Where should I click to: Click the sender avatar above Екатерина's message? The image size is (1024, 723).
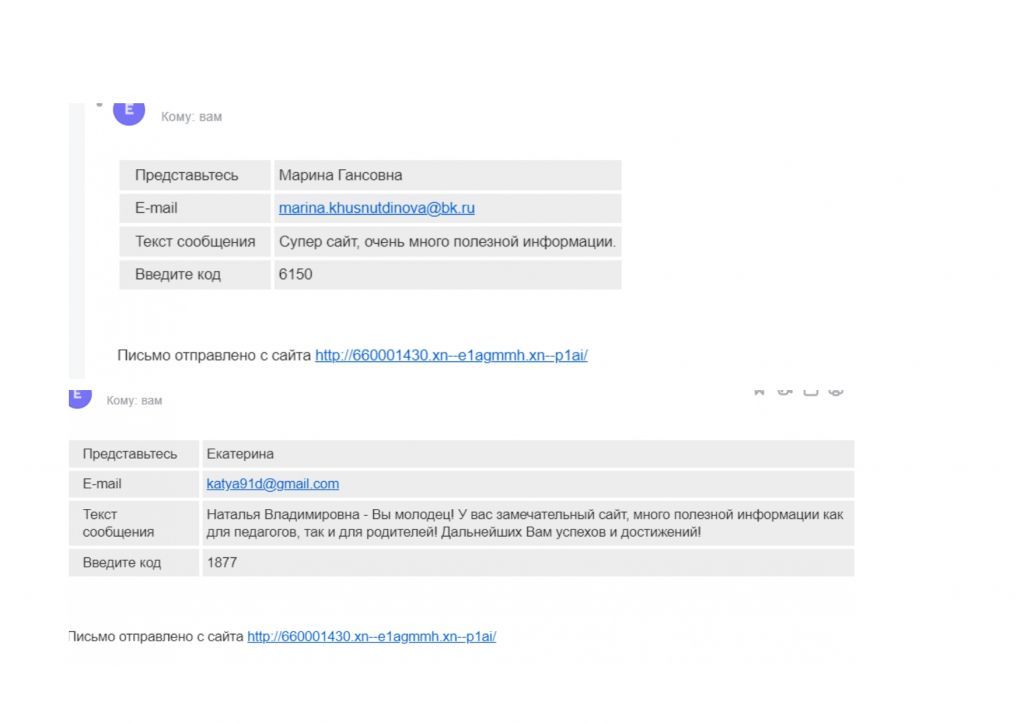(x=79, y=396)
